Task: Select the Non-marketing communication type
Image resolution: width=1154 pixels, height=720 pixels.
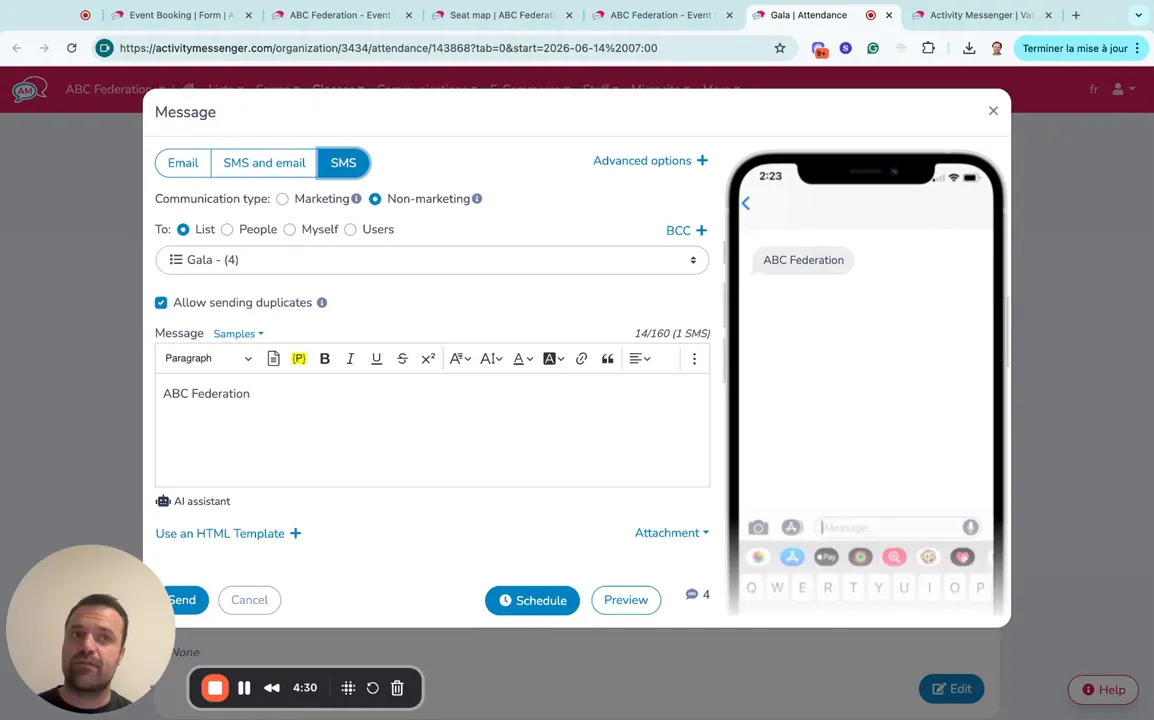Action: tap(375, 199)
